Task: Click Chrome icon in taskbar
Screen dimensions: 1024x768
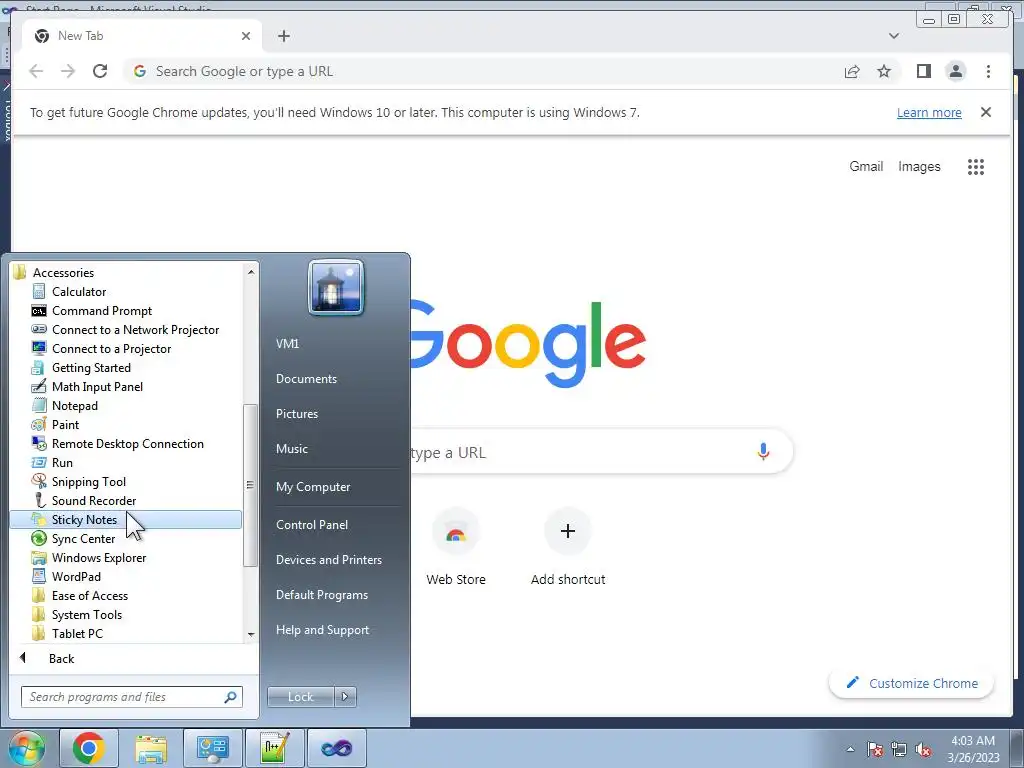Action: [89, 748]
